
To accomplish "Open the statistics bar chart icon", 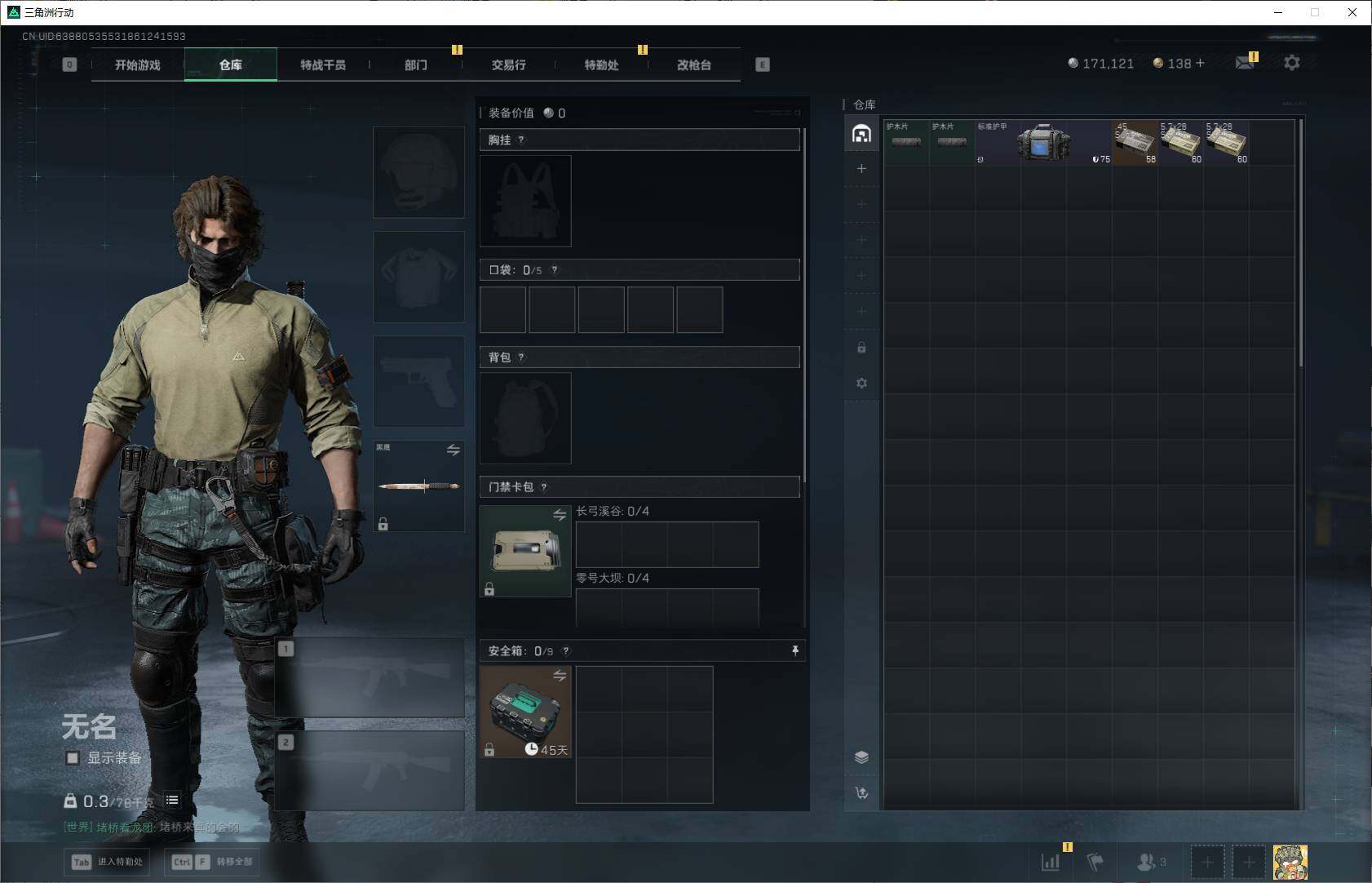I will (x=1051, y=861).
